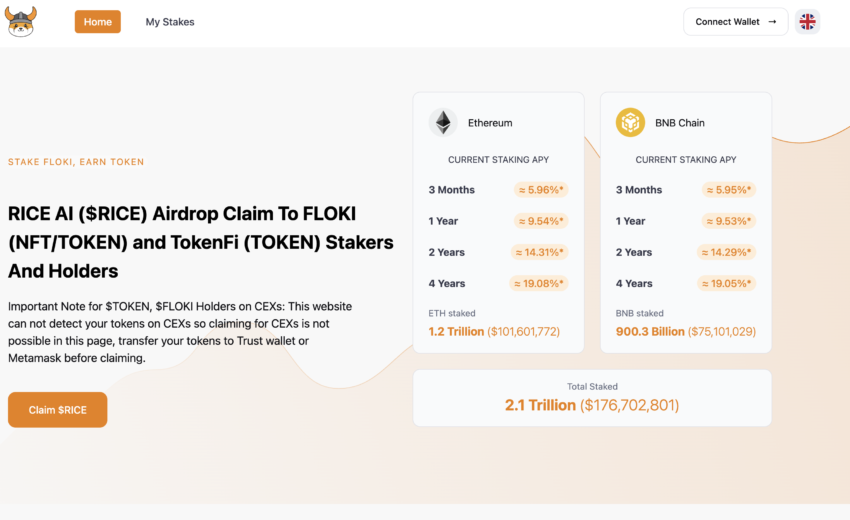The height and width of the screenshot is (520, 850).
Task: Click the BNB Chain coin icon
Action: (630, 123)
